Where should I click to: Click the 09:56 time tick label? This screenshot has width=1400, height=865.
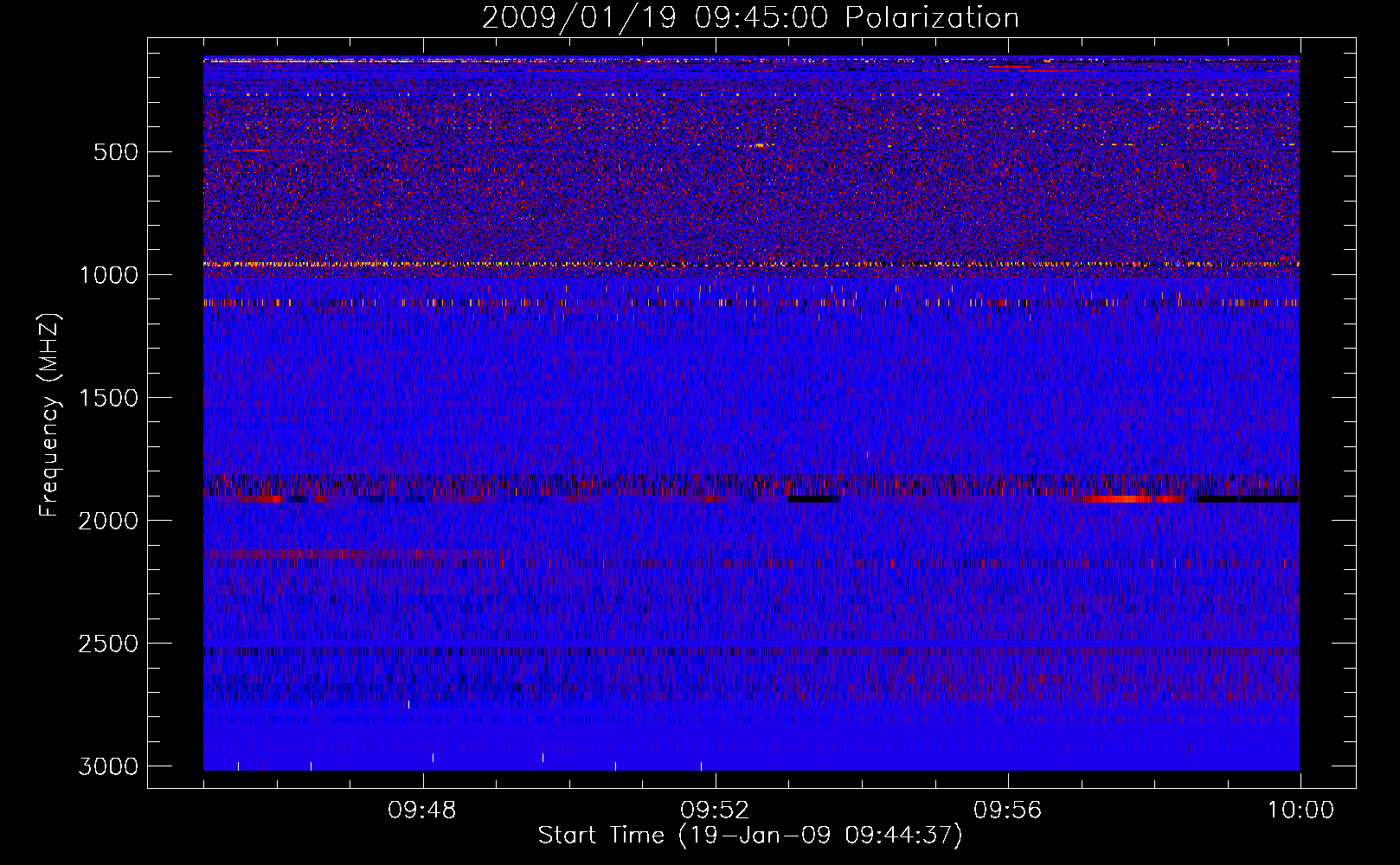point(1007,811)
